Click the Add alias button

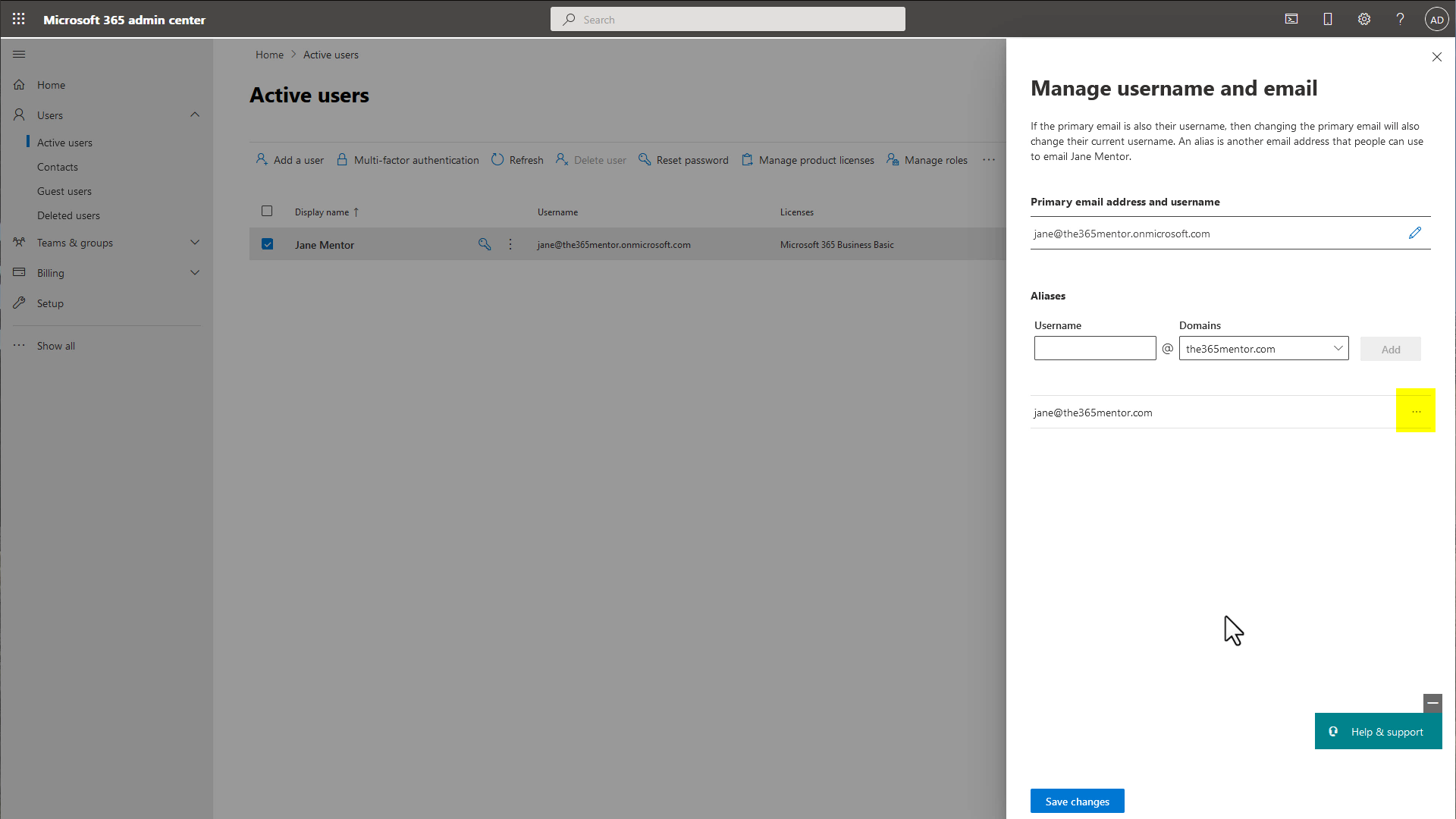[x=1391, y=348]
